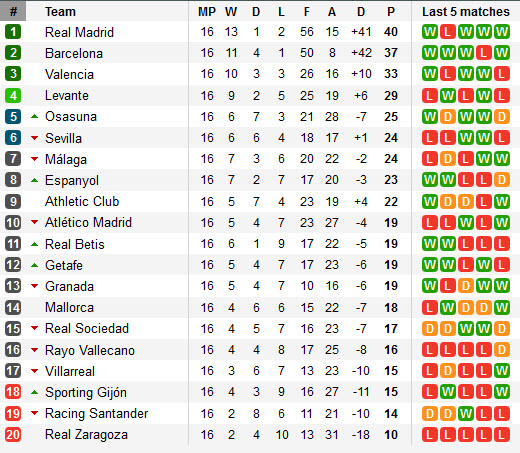The image size is (520, 453).
Task: Sort table by the MP column header
Action: [x=207, y=12]
